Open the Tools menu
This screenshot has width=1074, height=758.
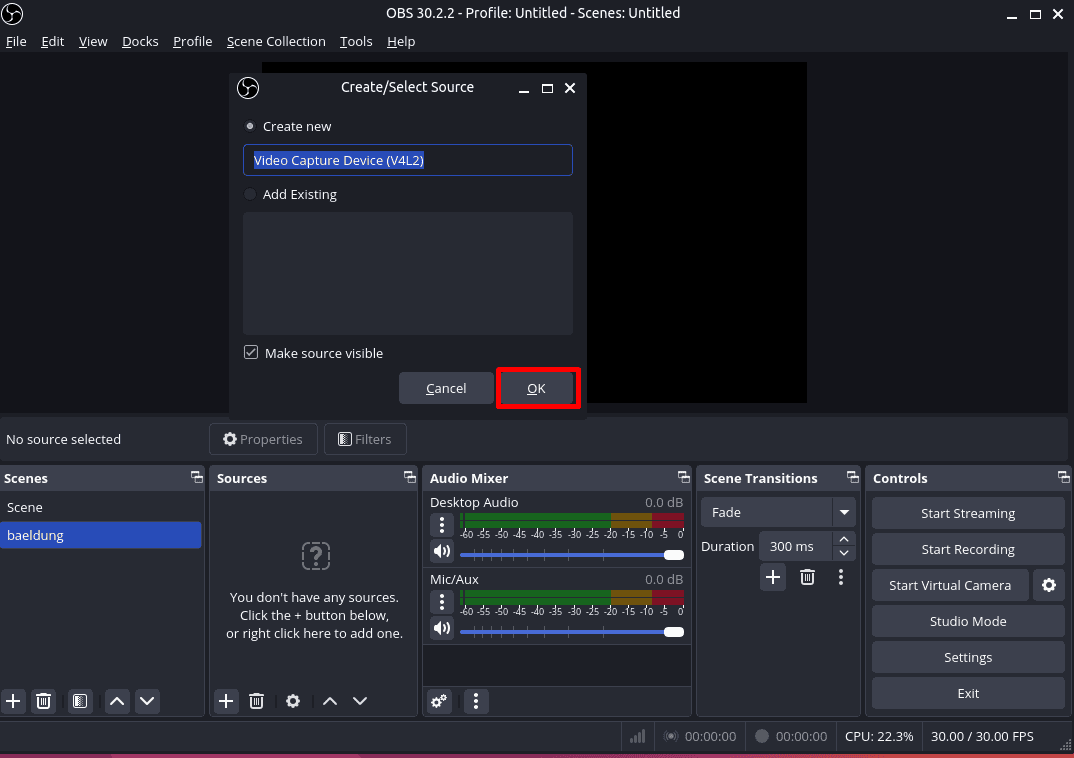(x=355, y=41)
